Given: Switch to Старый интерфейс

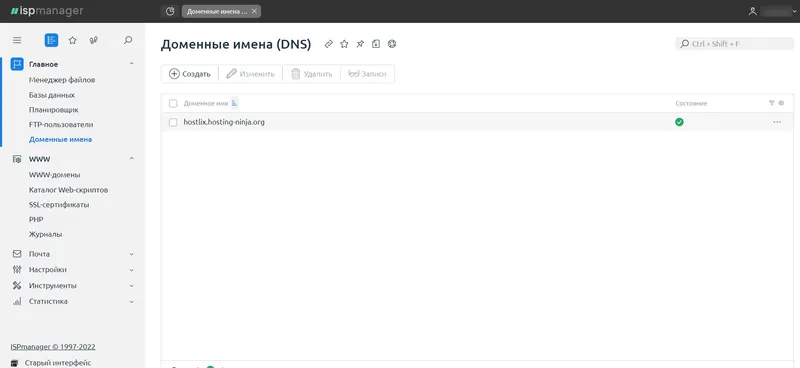Looking at the screenshot, I should 58,363.
